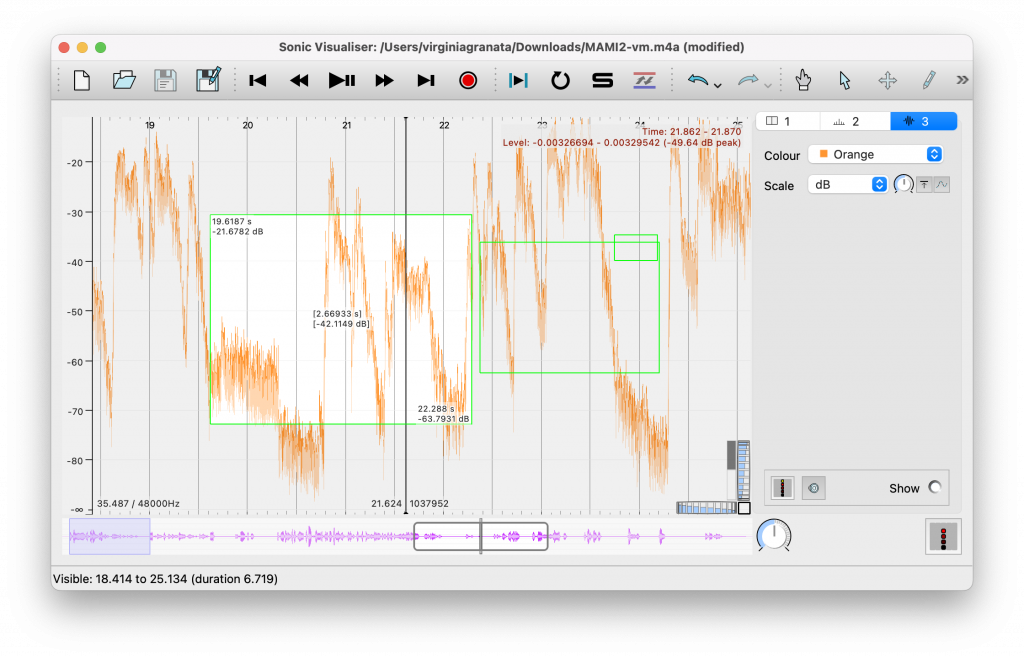Click the 21 second ruler mark
Image resolution: width=1024 pixels, height=658 pixels.
coord(347,125)
